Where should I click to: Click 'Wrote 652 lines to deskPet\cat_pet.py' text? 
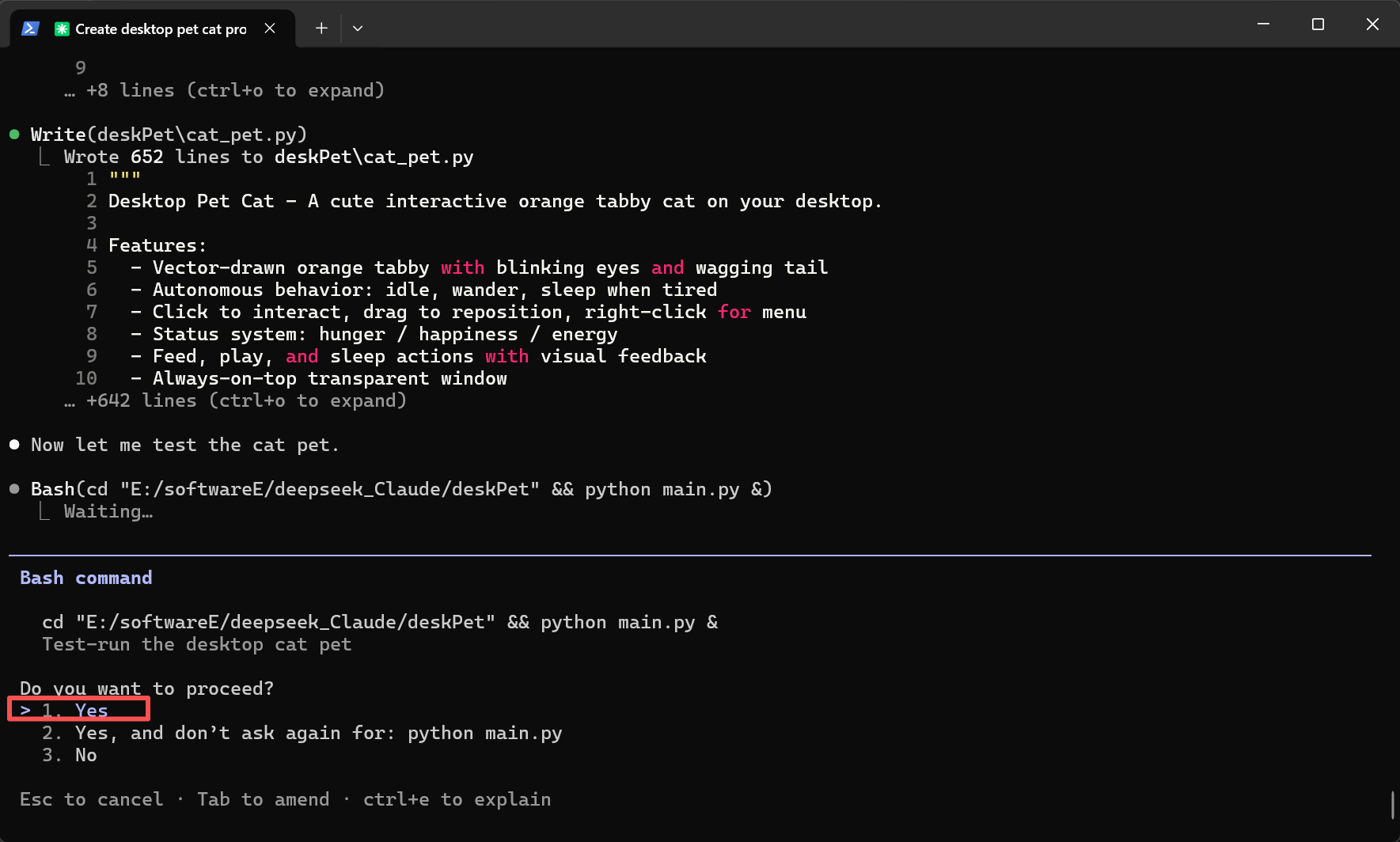point(269,157)
